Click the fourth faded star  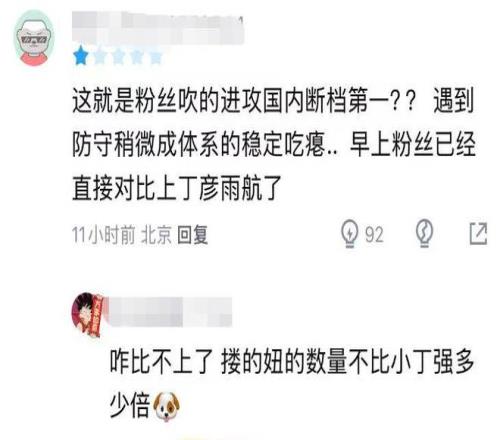pos(137,57)
